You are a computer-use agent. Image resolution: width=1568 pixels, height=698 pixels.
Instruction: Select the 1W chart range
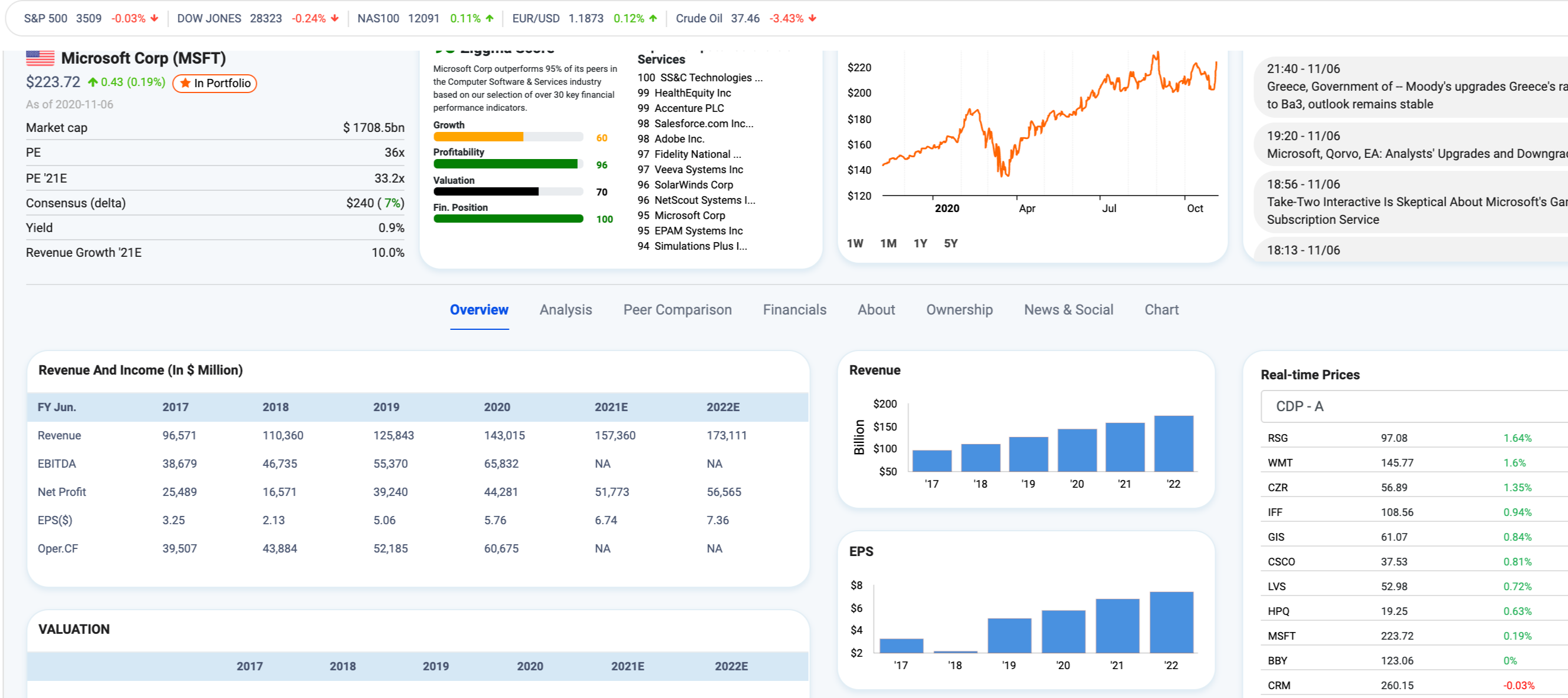pos(855,243)
